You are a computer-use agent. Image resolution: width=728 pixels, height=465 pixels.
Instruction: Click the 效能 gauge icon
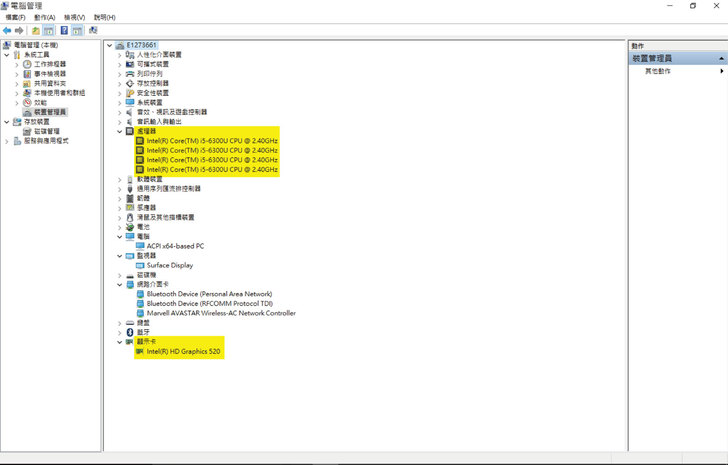point(27,103)
